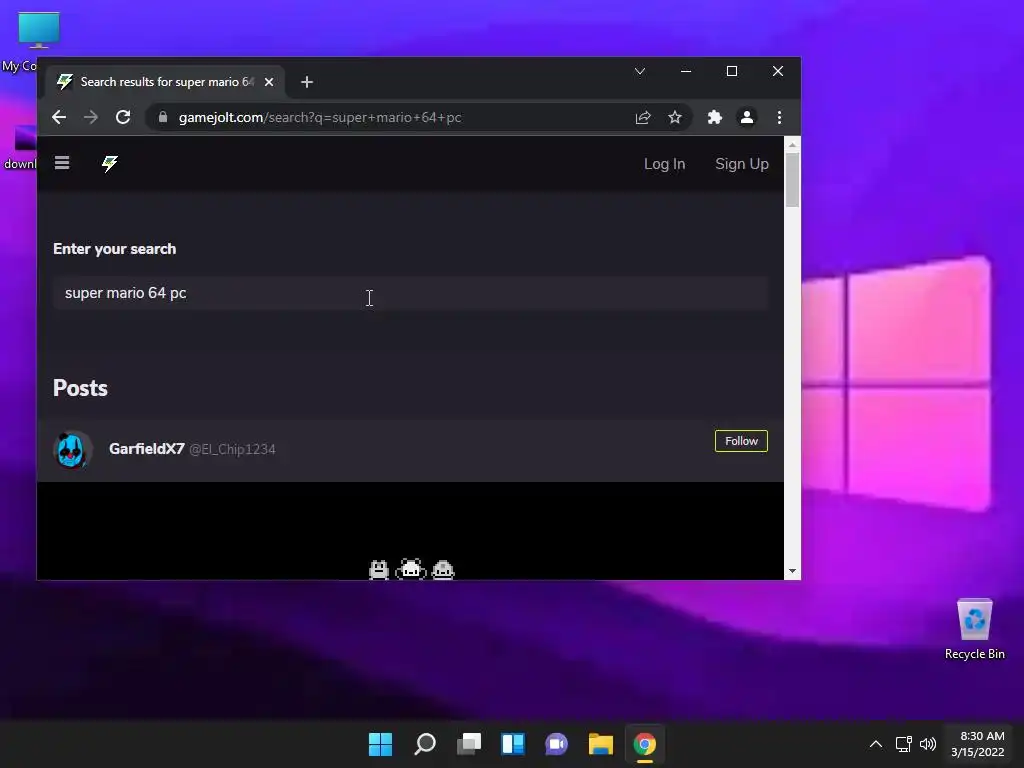Viewport: 1024px width, 768px height.
Task: Focus the super mario 64 pc search field
Action: point(411,293)
